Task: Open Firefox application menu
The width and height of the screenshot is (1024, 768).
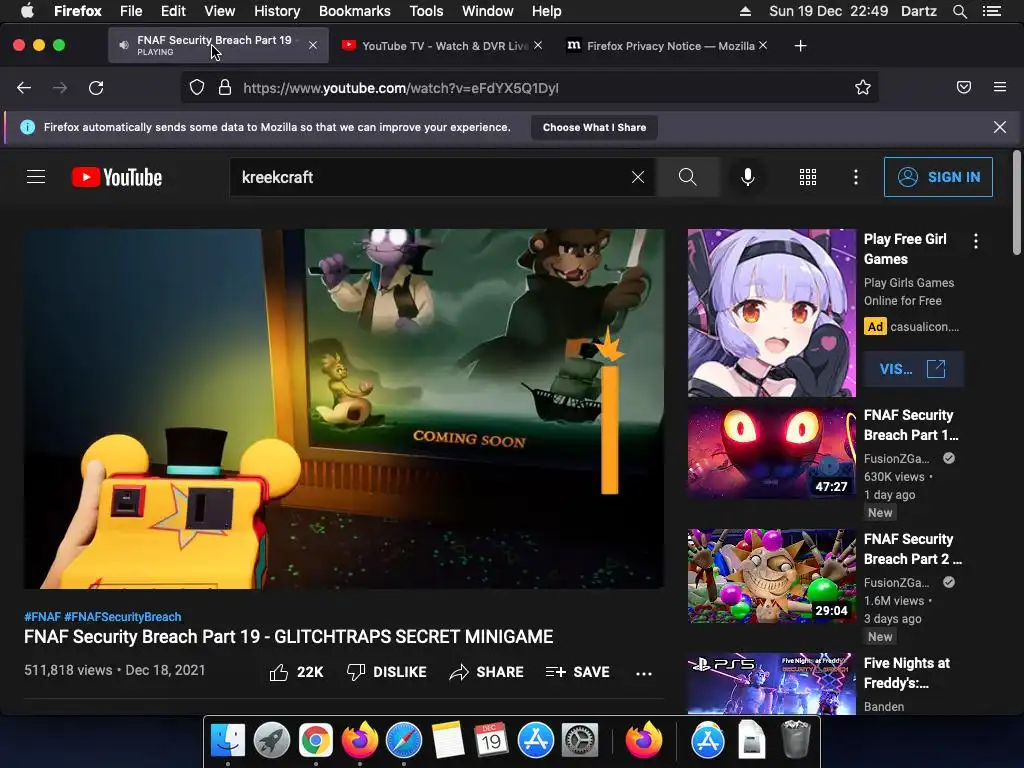Action: [x=1000, y=87]
